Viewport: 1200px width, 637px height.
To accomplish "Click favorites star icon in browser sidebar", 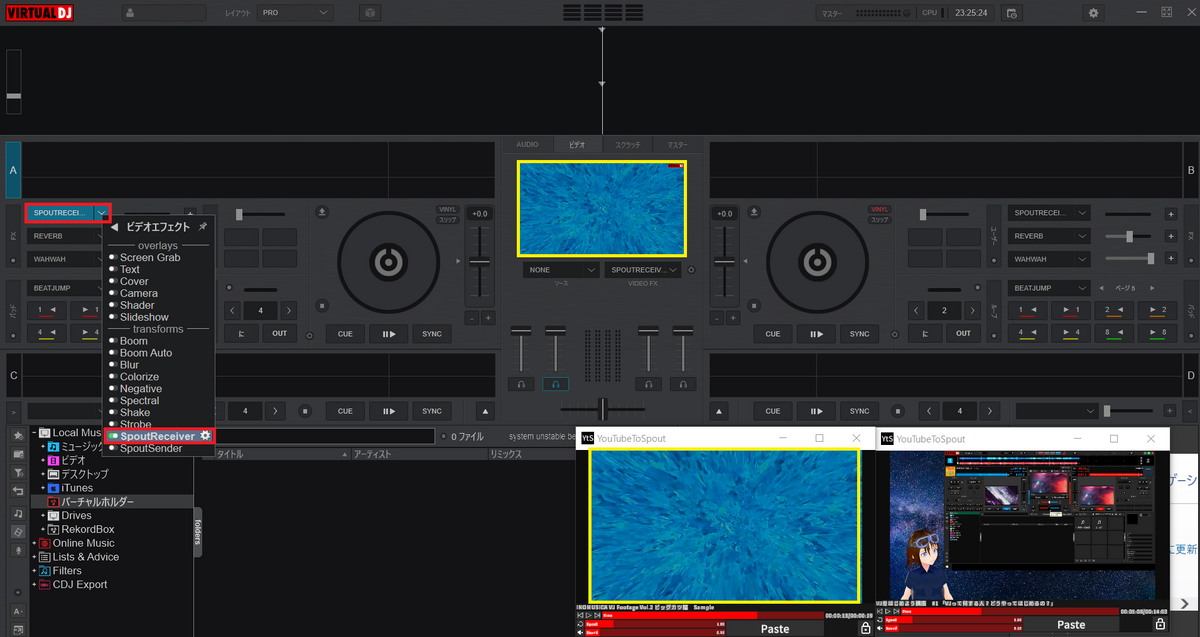I will 18,436.
